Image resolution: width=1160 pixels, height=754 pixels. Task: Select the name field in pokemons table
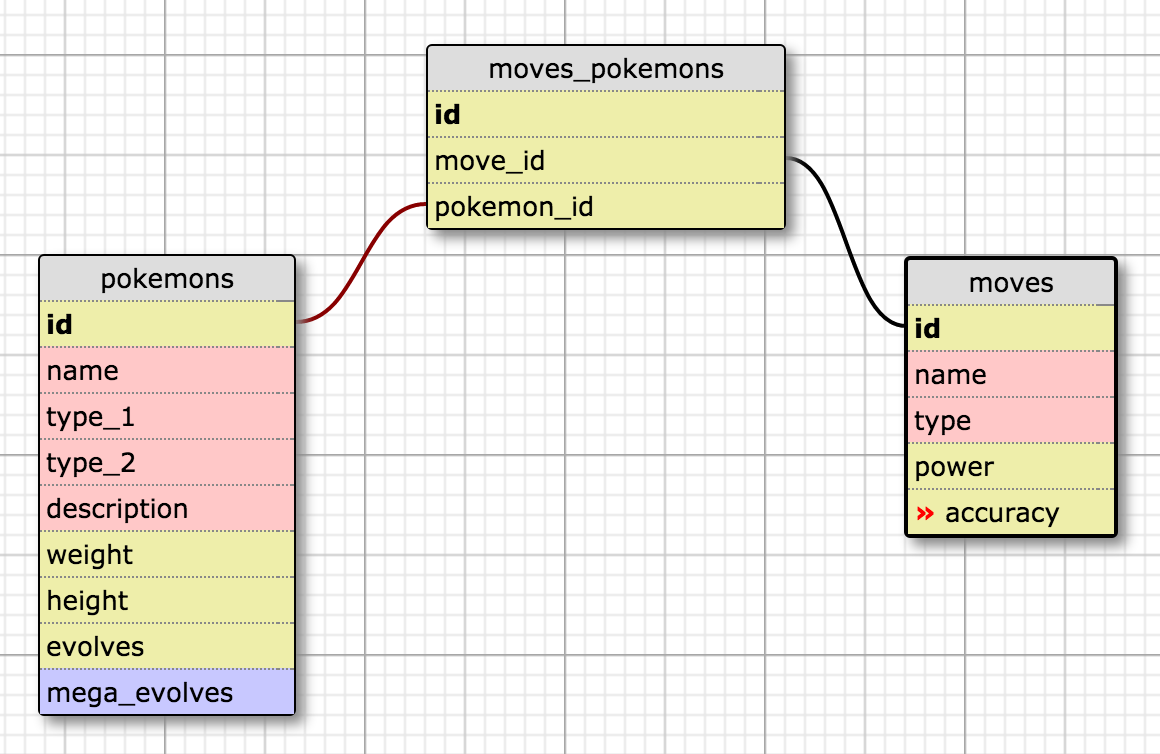coord(167,371)
